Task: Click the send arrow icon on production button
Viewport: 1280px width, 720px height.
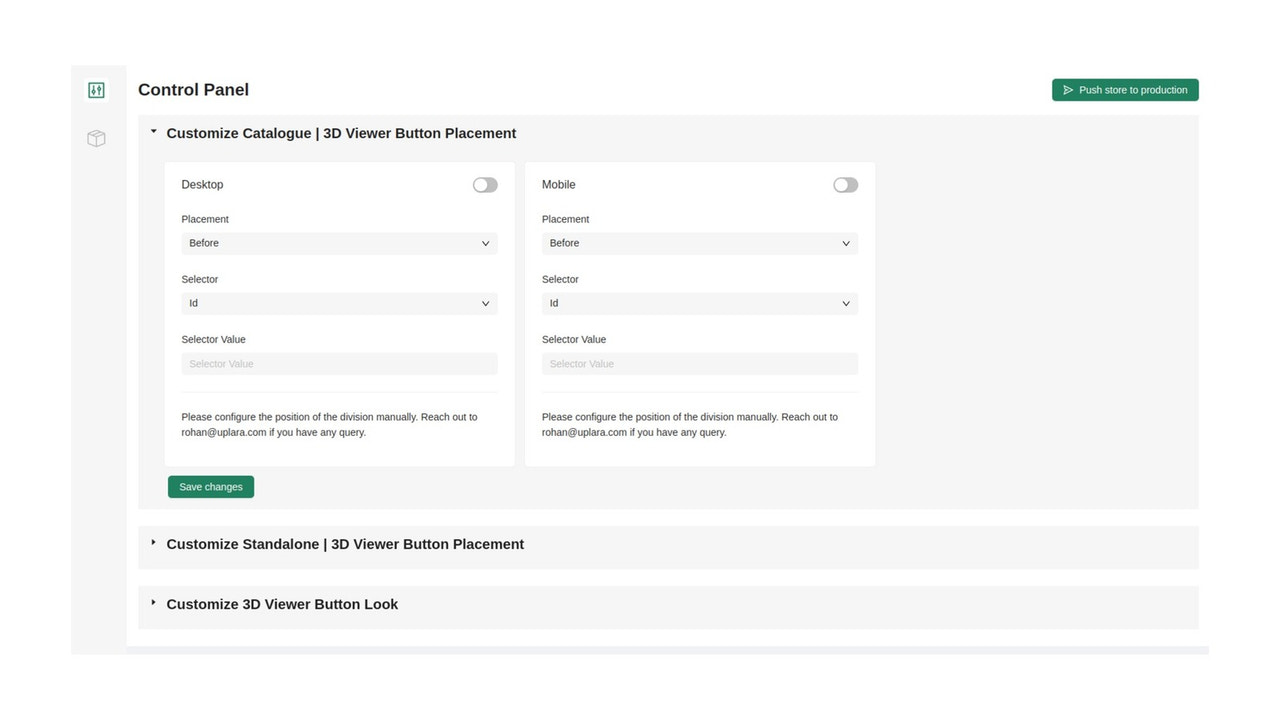Action: point(1068,89)
